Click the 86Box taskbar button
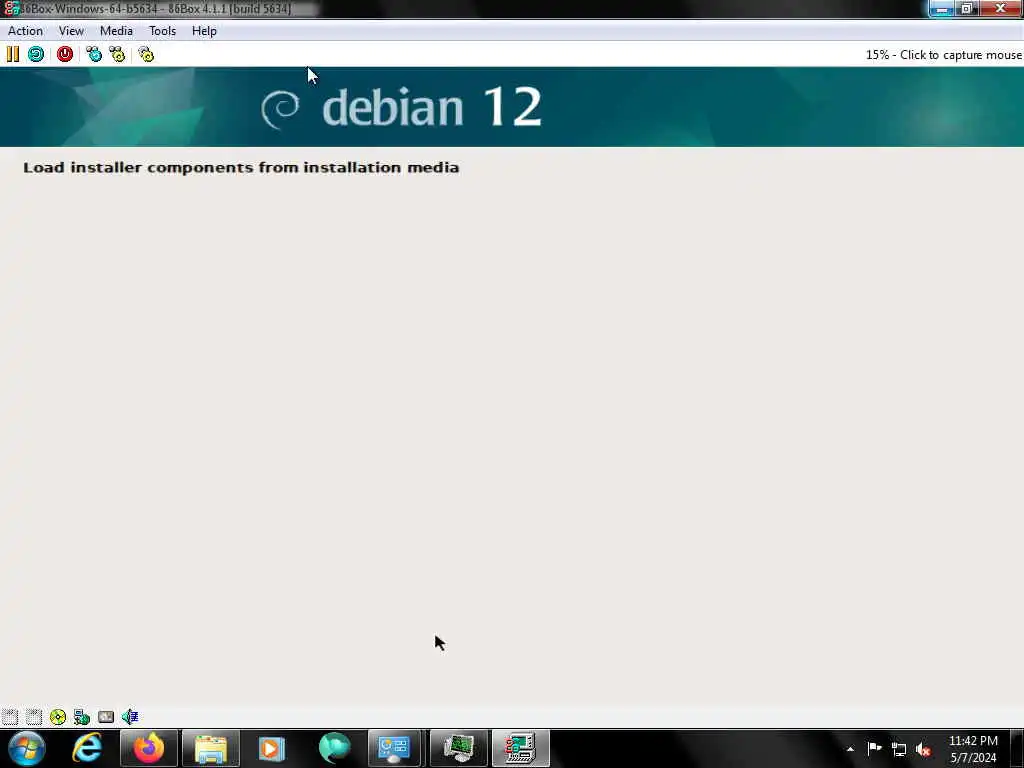1024x768 pixels. pos(520,748)
